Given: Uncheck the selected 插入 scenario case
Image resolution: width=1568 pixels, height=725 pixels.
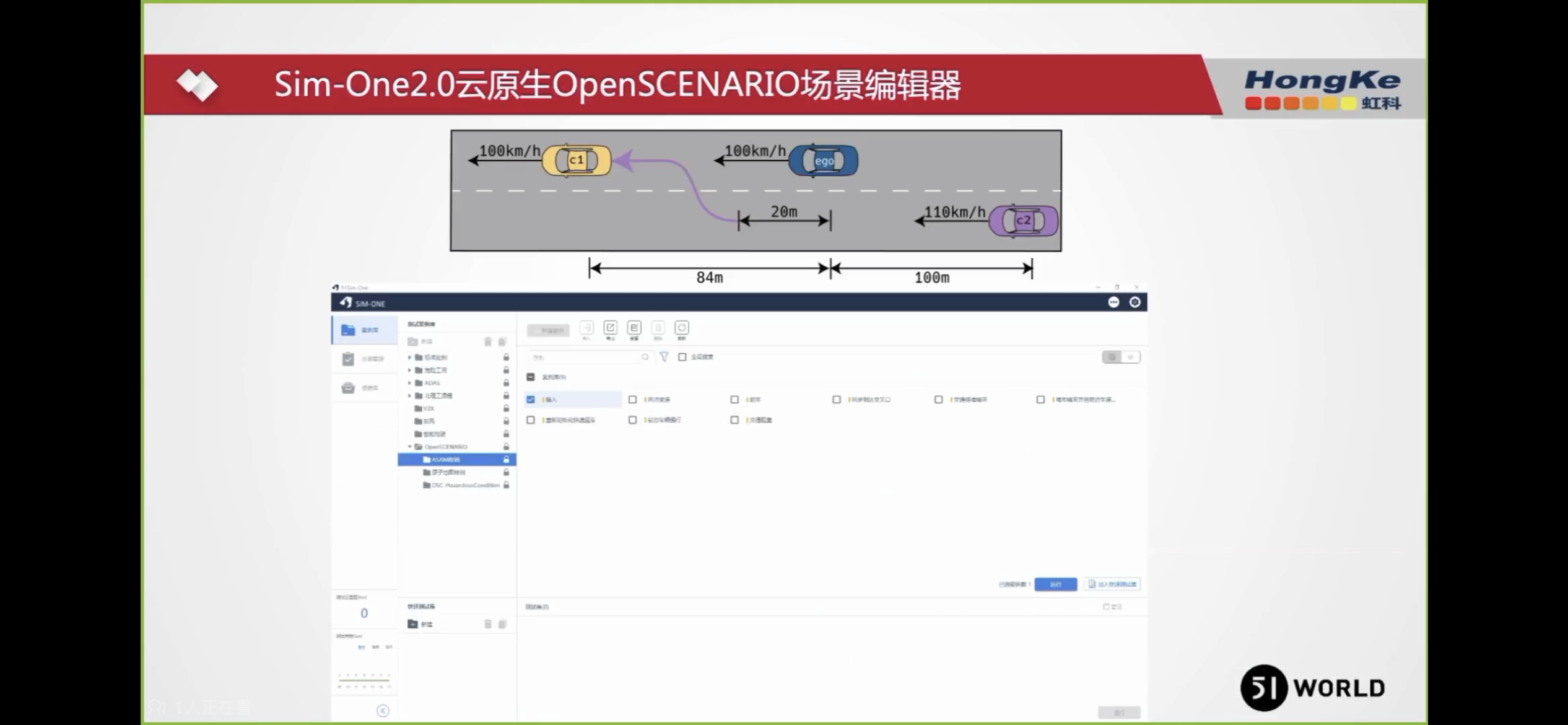Looking at the screenshot, I should pyautogui.click(x=530, y=400).
